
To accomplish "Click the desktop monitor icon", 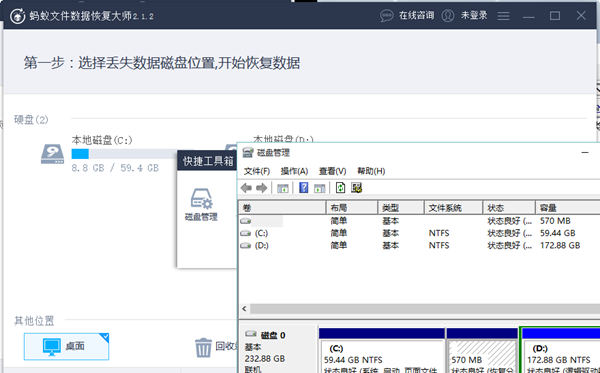I will click(52, 347).
